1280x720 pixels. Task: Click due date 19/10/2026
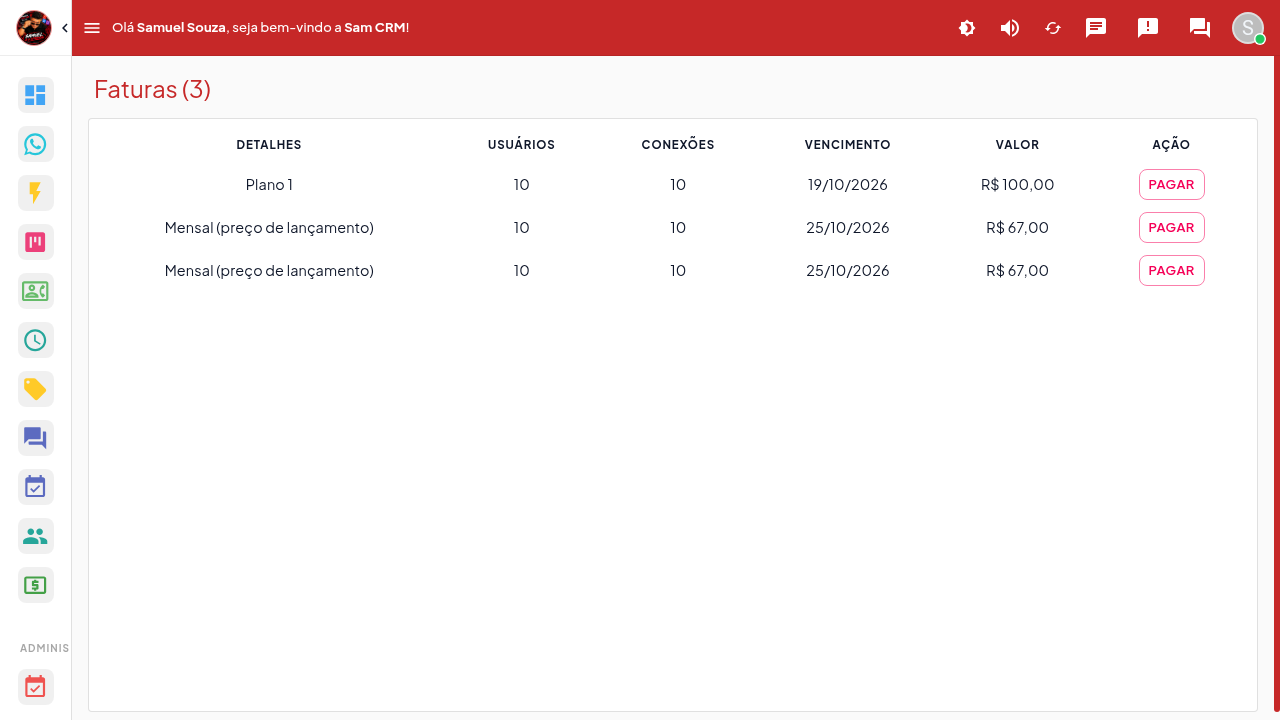pos(848,185)
